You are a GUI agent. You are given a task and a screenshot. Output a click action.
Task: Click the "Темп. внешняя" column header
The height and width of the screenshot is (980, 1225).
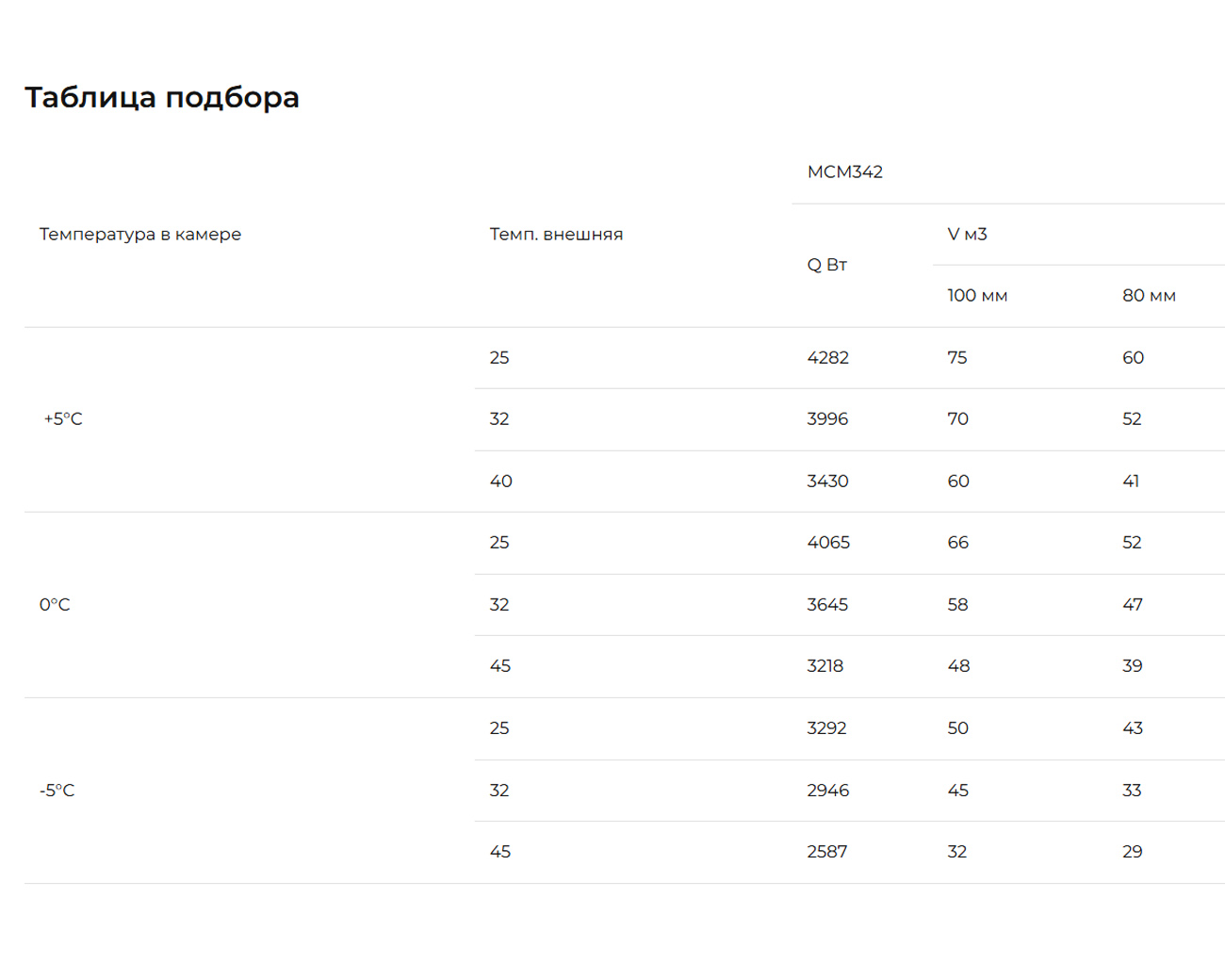[556, 234]
